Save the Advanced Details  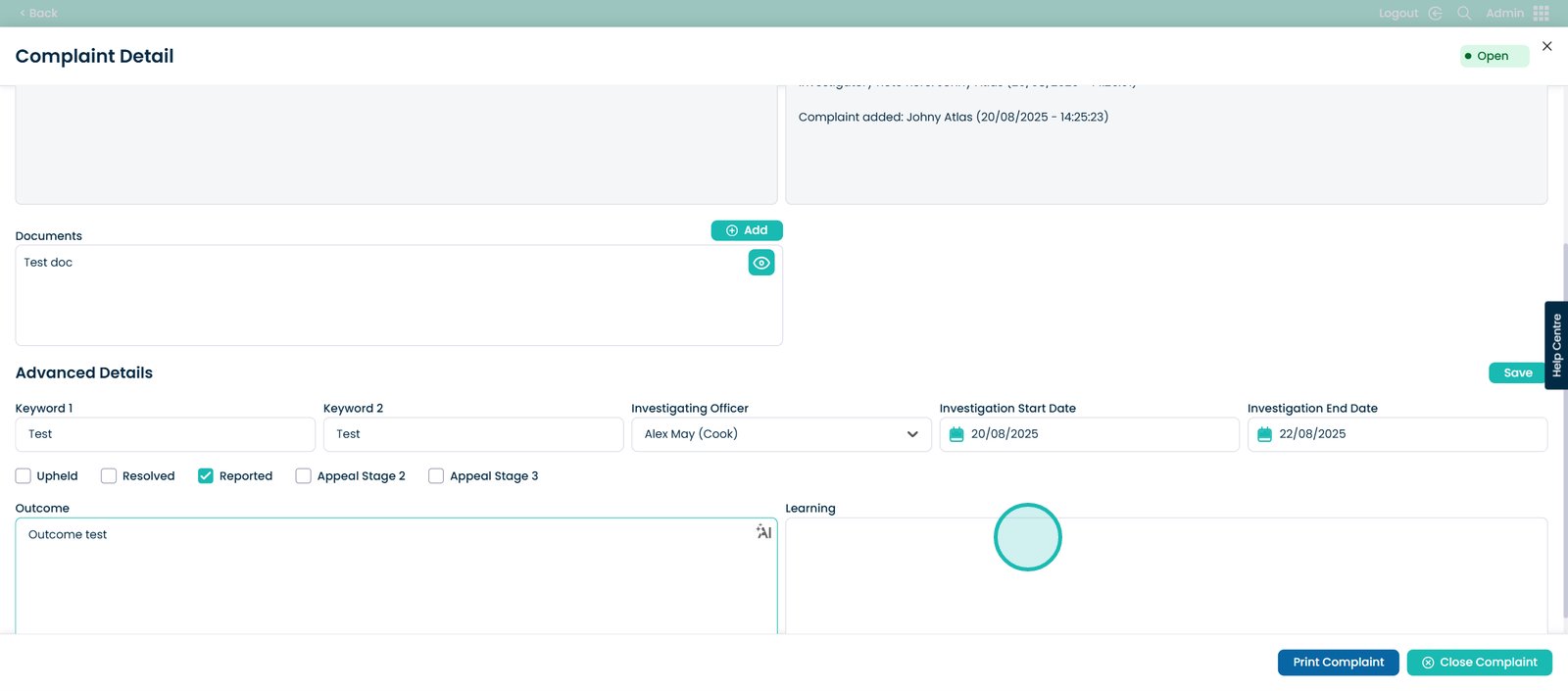[1517, 373]
